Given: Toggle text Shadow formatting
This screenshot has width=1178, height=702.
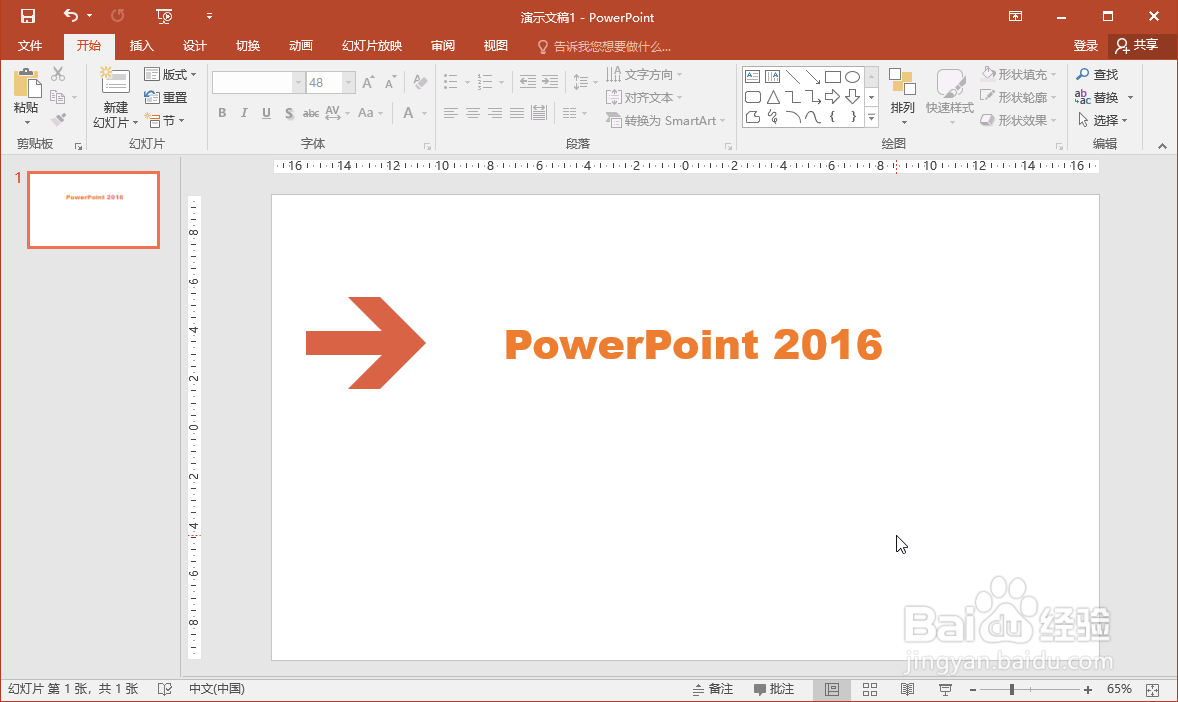Looking at the screenshot, I should tap(289, 113).
